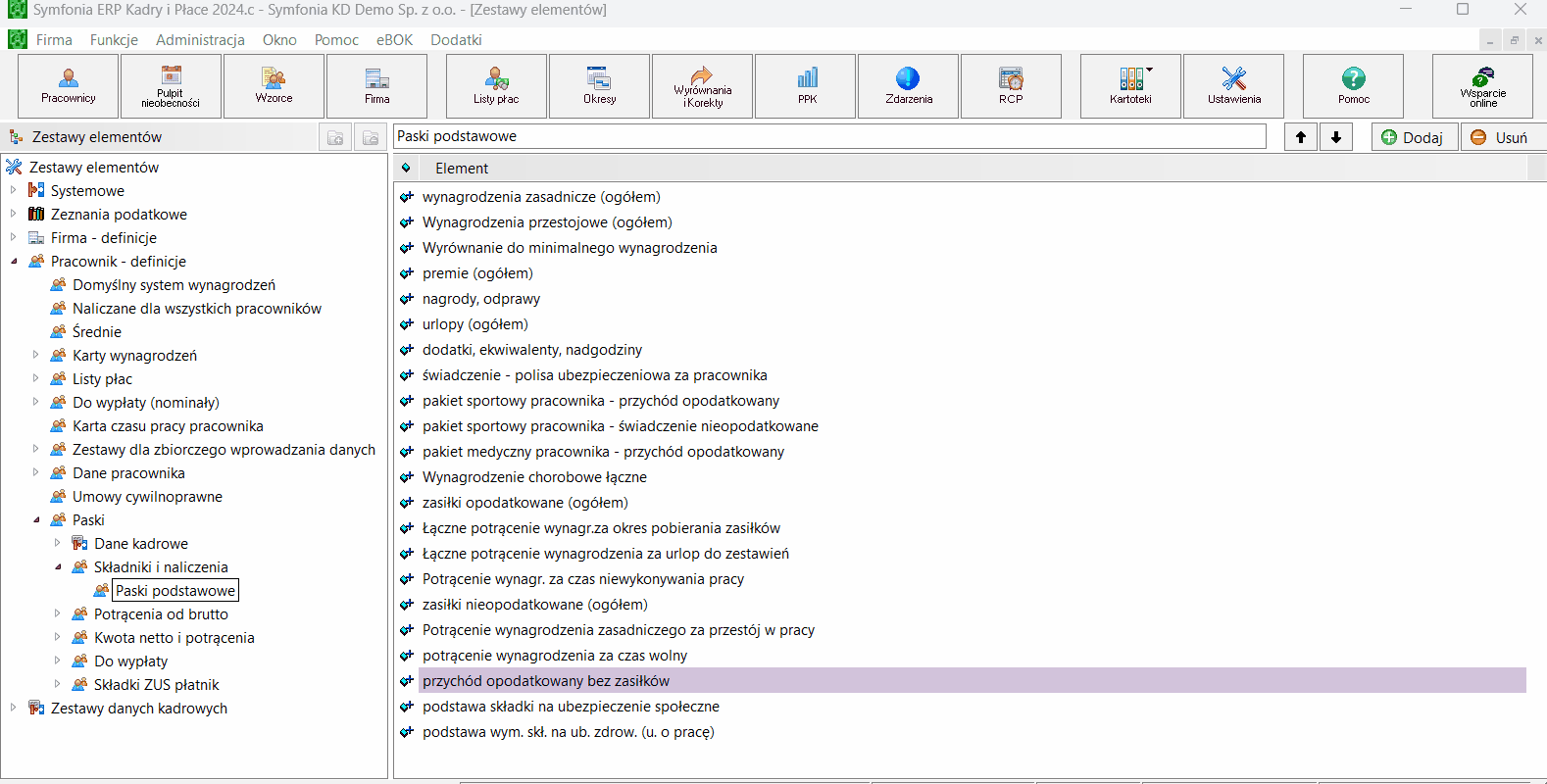
Task: Expand the Składki ZUS płatnik node
Action: (x=57, y=684)
